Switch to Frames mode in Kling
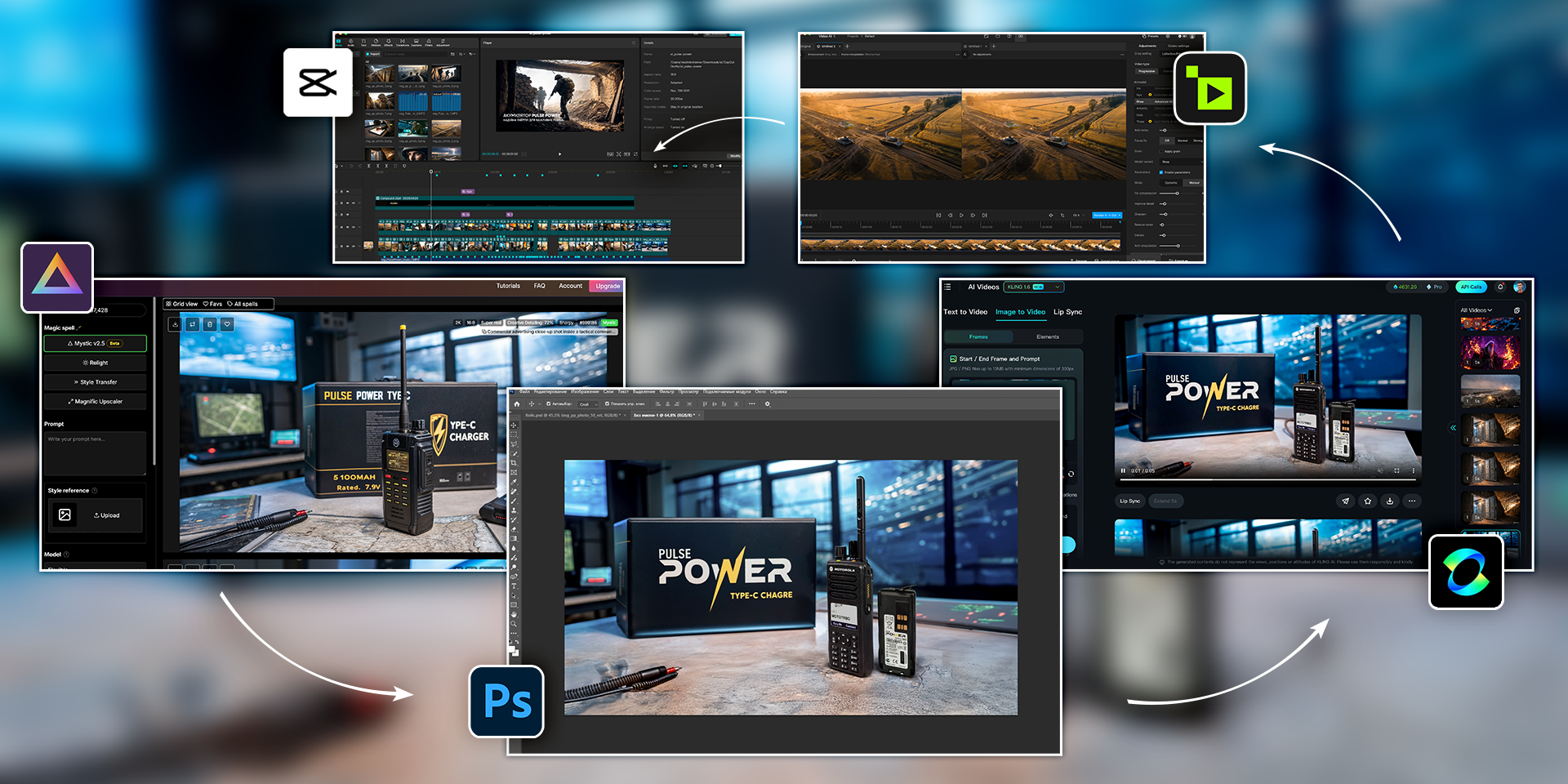Viewport: 1568px width, 784px height. (978, 336)
